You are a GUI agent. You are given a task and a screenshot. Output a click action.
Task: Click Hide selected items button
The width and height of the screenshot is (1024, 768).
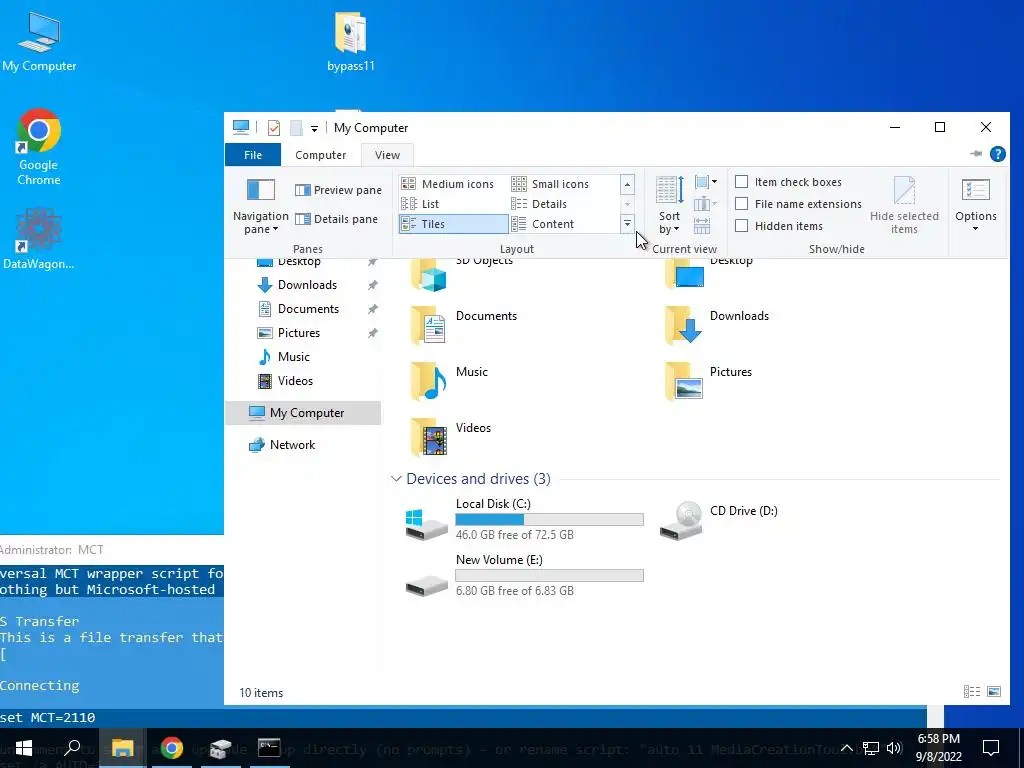click(904, 205)
